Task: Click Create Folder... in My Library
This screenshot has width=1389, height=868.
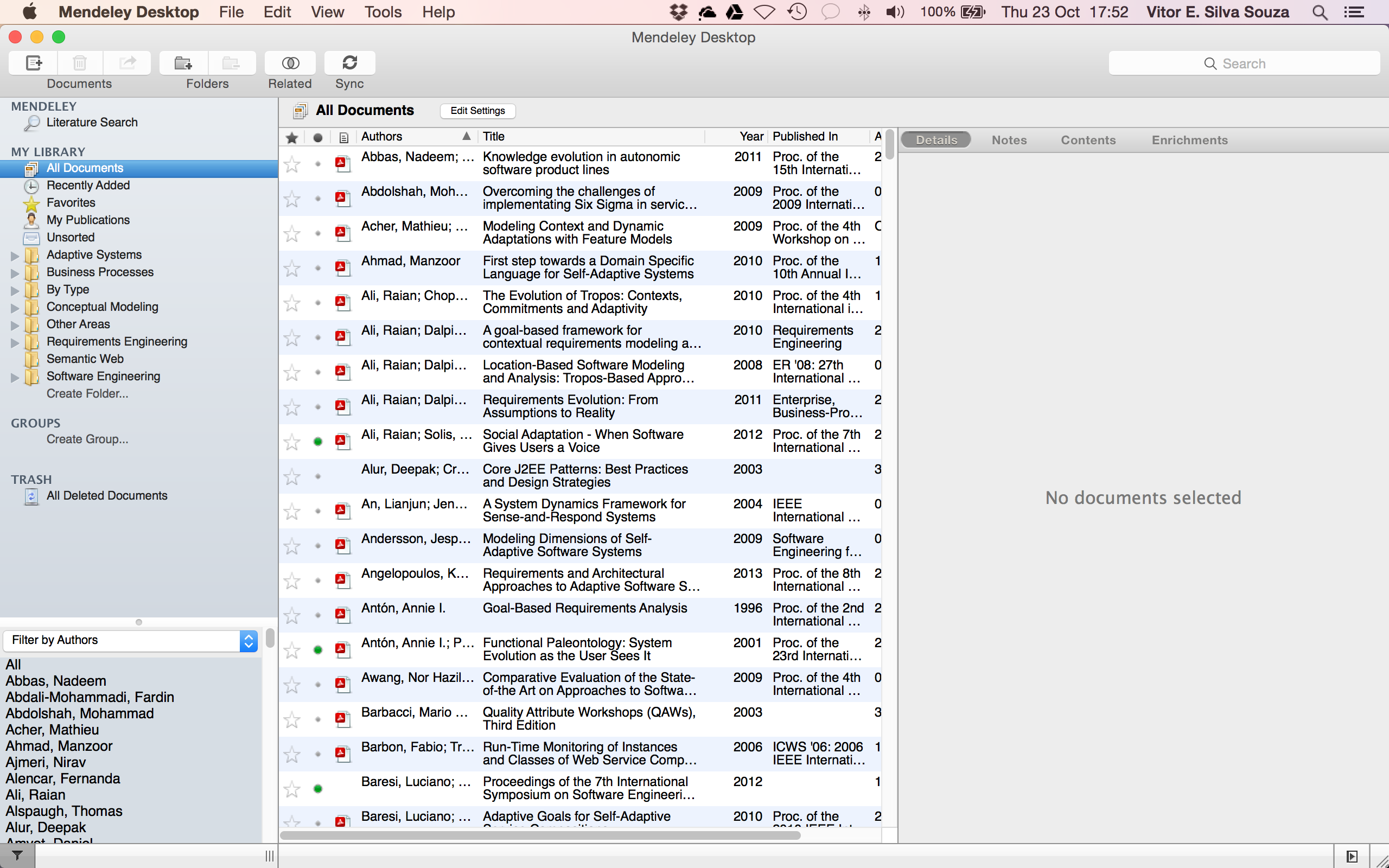Action: click(x=87, y=393)
